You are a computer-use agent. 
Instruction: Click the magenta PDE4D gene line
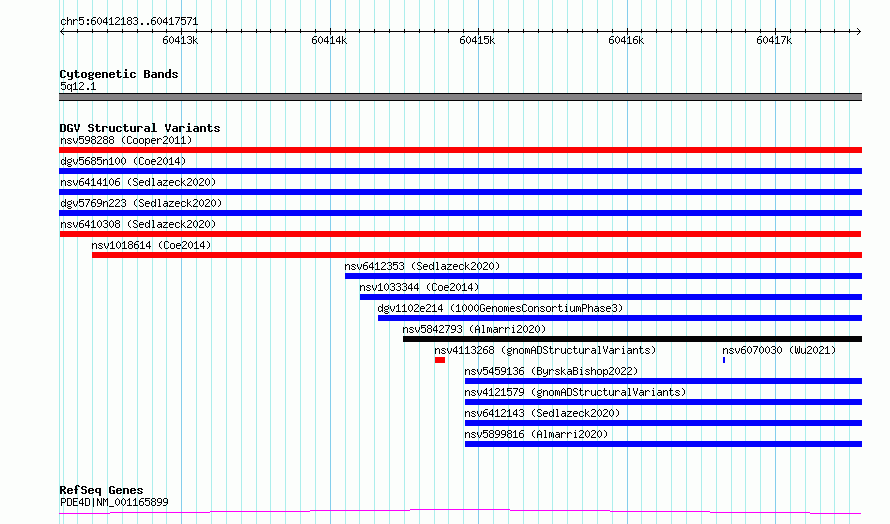[x=460, y=512]
